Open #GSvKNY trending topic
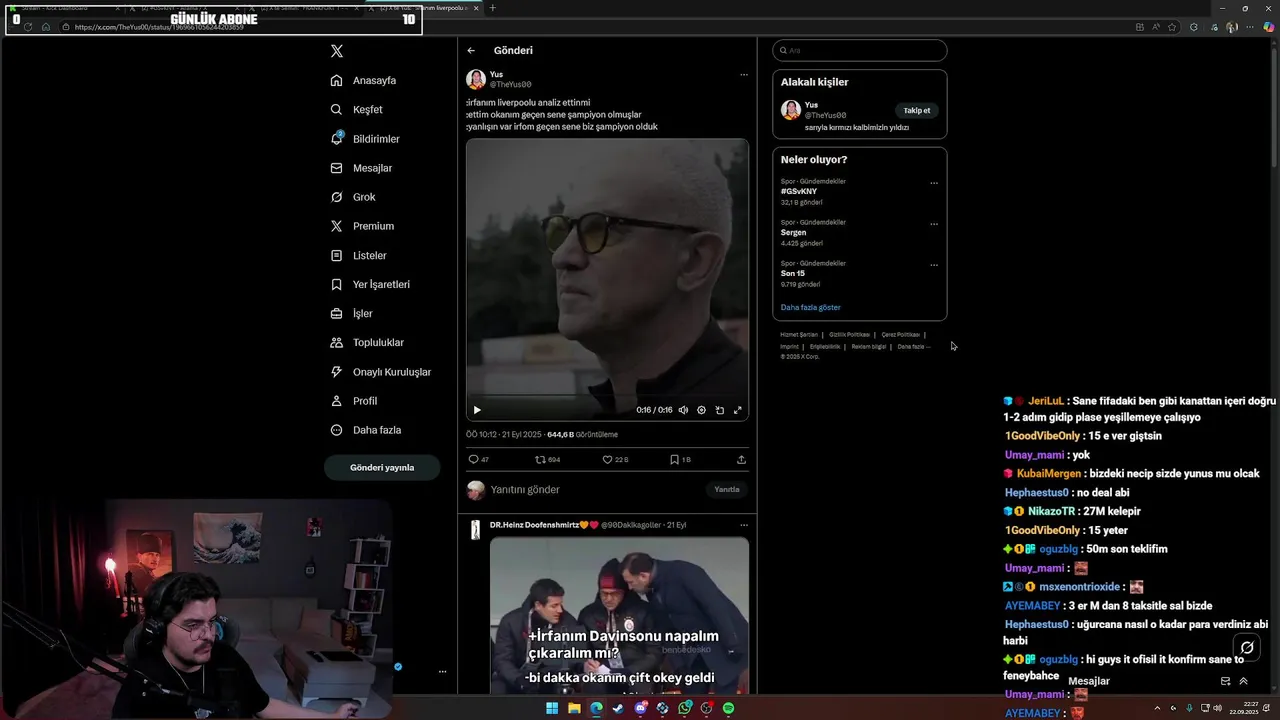The image size is (1280, 720). click(x=799, y=191)
